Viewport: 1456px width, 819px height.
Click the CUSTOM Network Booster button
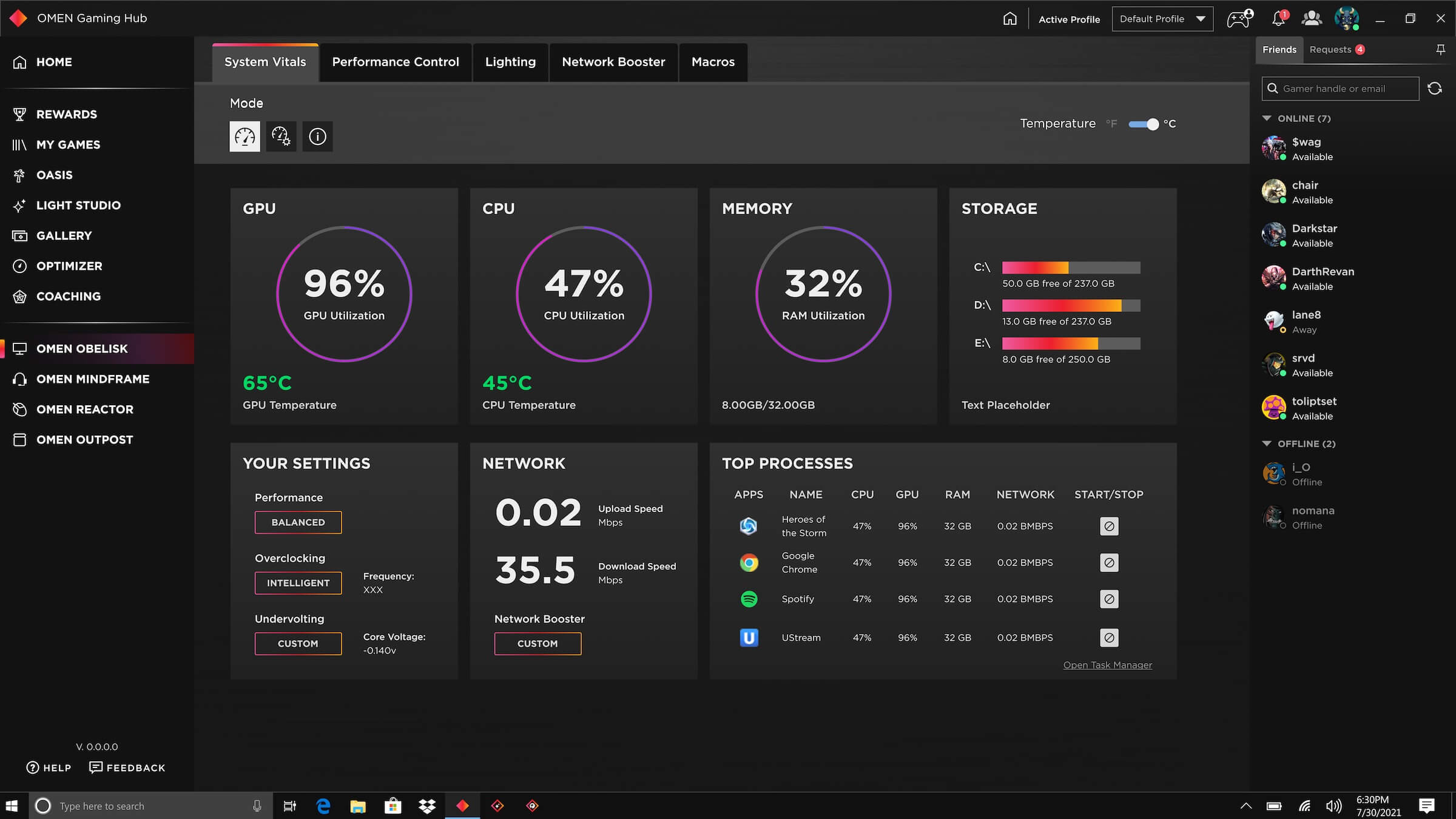coord(537,642)
